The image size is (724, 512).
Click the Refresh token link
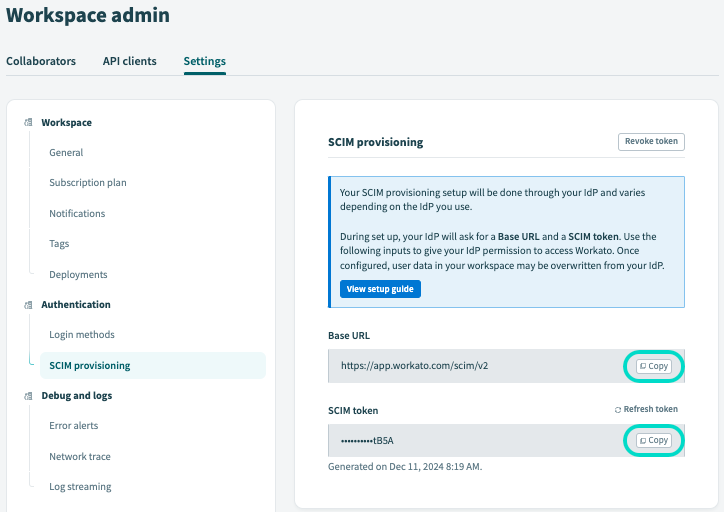[x=646, y=409]
